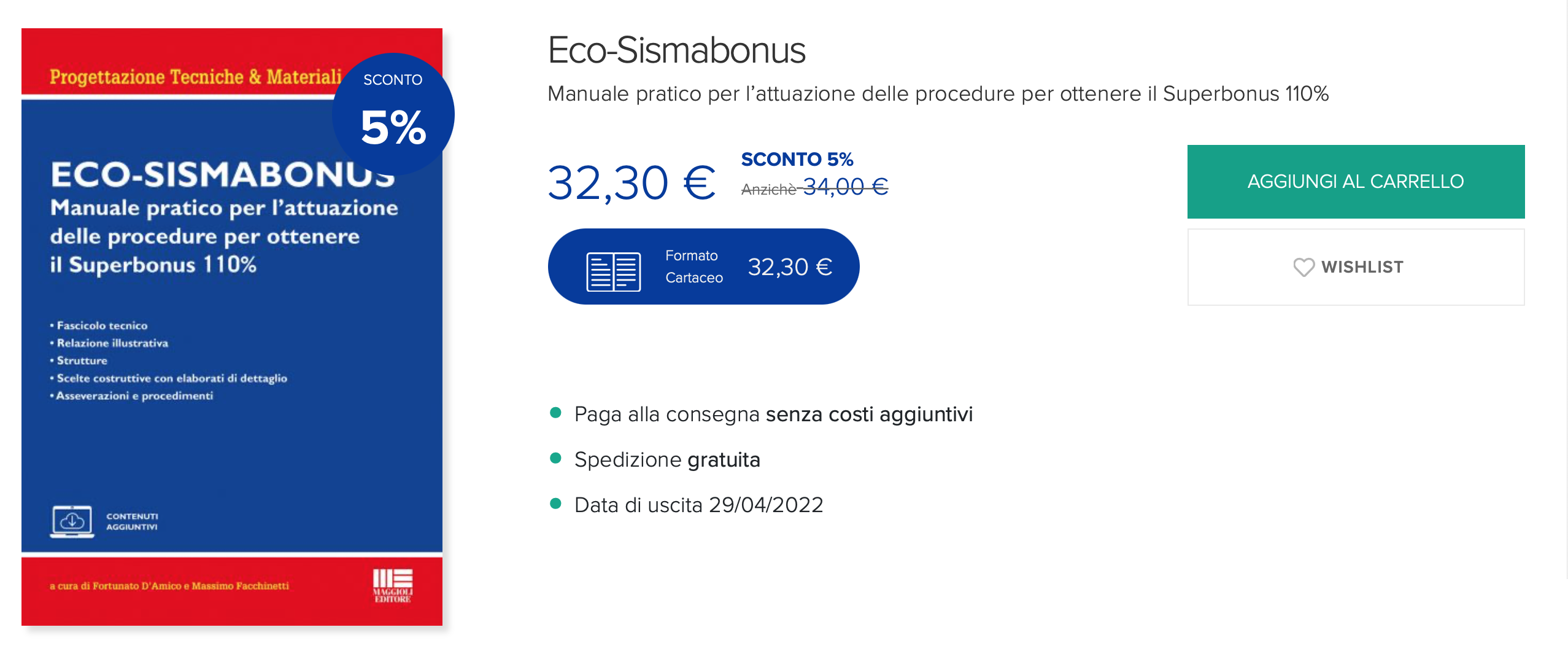Click the strikethrough 34,00 € original price
1568x646 pixels.
pyautogui.click(x=846, y=187)
